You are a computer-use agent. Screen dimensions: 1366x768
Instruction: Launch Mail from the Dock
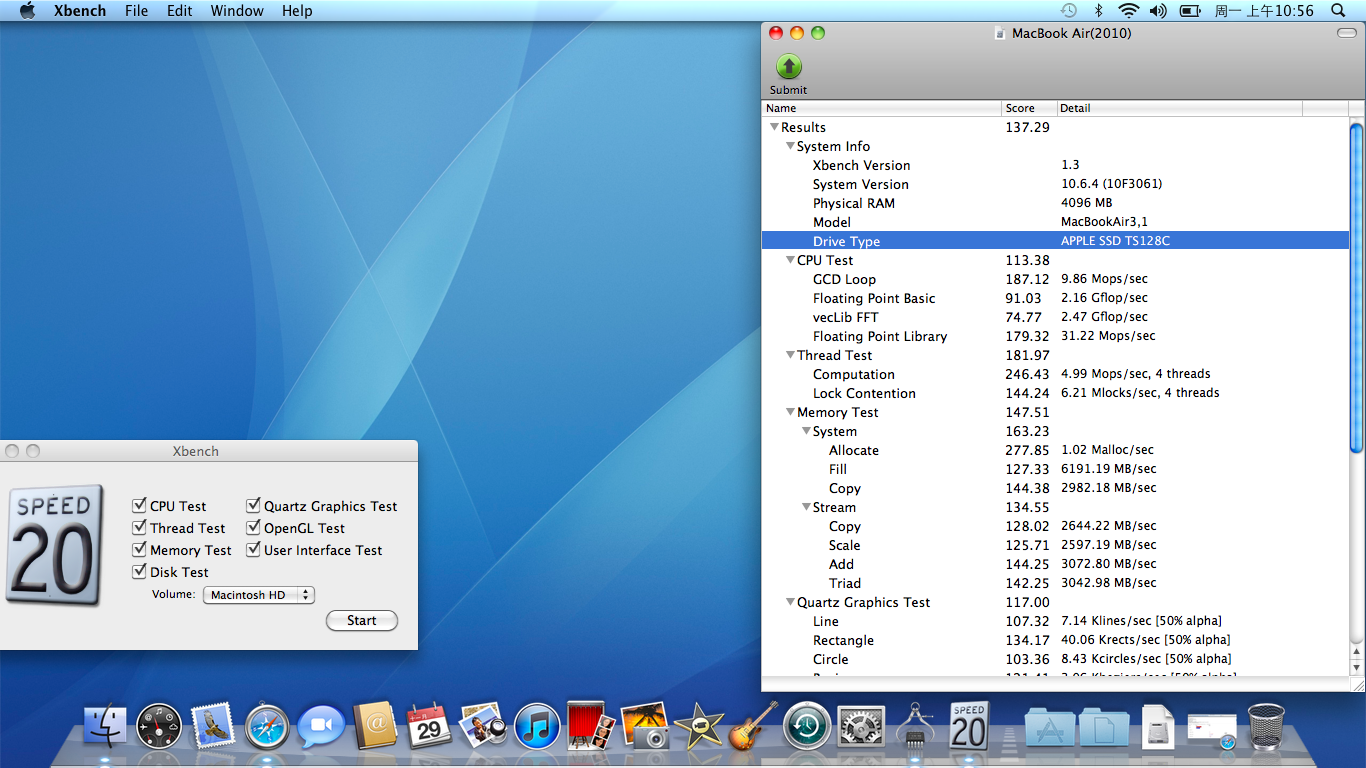tap(213, 727)
